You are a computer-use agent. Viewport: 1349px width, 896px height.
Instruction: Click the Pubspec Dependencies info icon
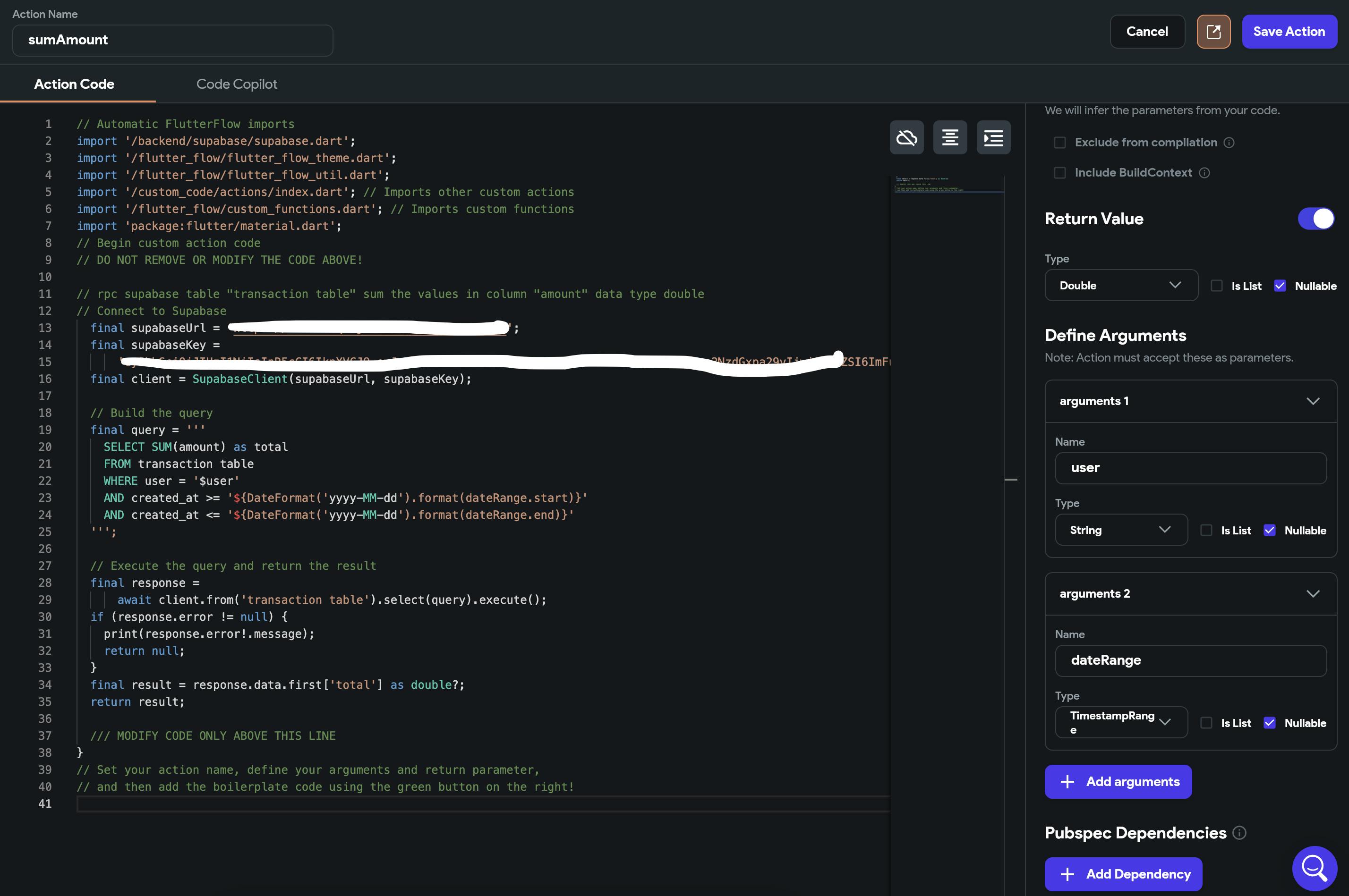(1239, 833)
